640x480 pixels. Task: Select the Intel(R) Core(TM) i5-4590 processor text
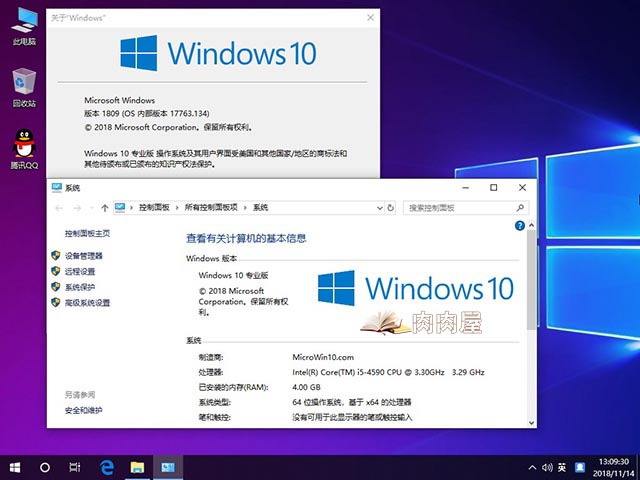tap(388, 372)
